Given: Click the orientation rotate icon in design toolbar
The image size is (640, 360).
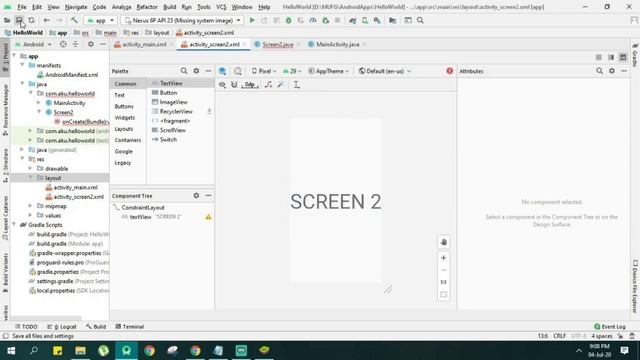Looking at the screenshot, I should coord(238,71).
